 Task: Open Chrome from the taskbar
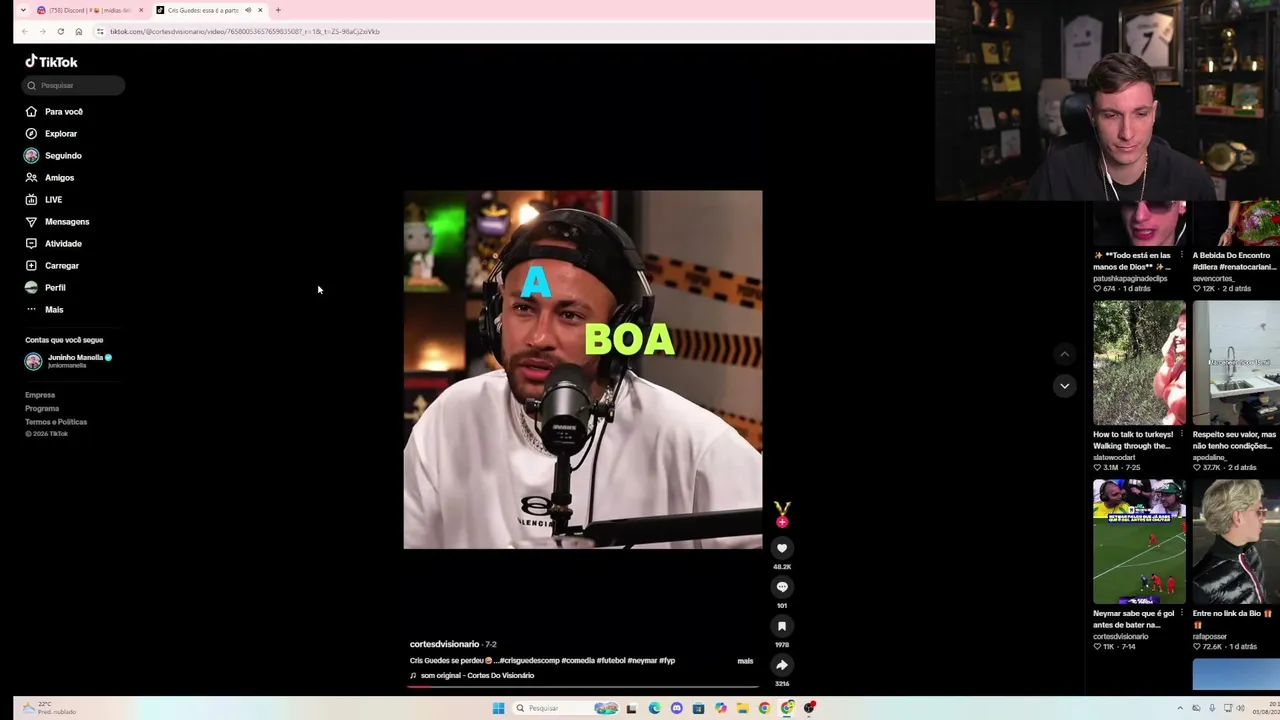pyautogui.click(x=764, y=708)
